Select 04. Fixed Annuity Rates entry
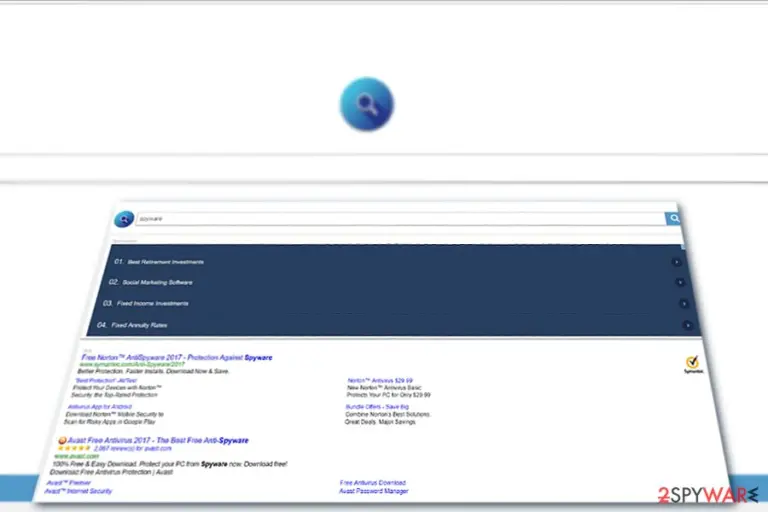Screen dimensions: 768x512 click(x=132, y=325)
